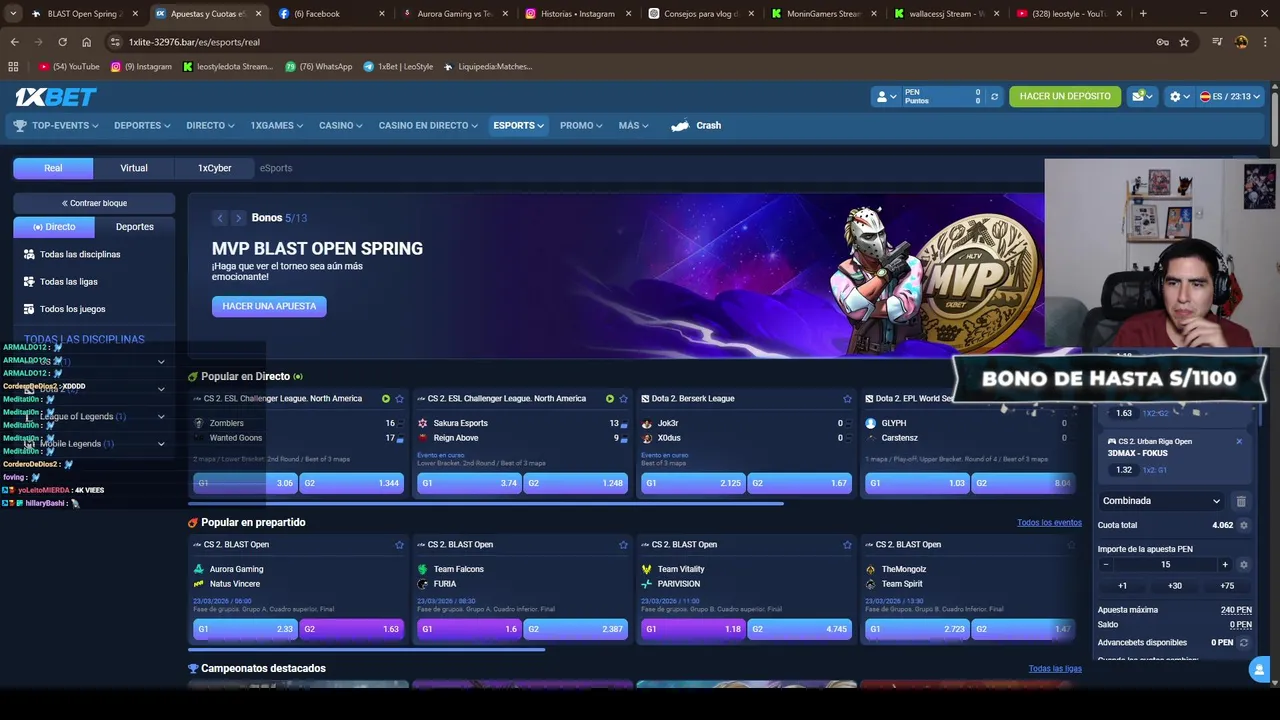Open PROMO menu
This screenshot has width=1280, height=720.
[581, 126]
